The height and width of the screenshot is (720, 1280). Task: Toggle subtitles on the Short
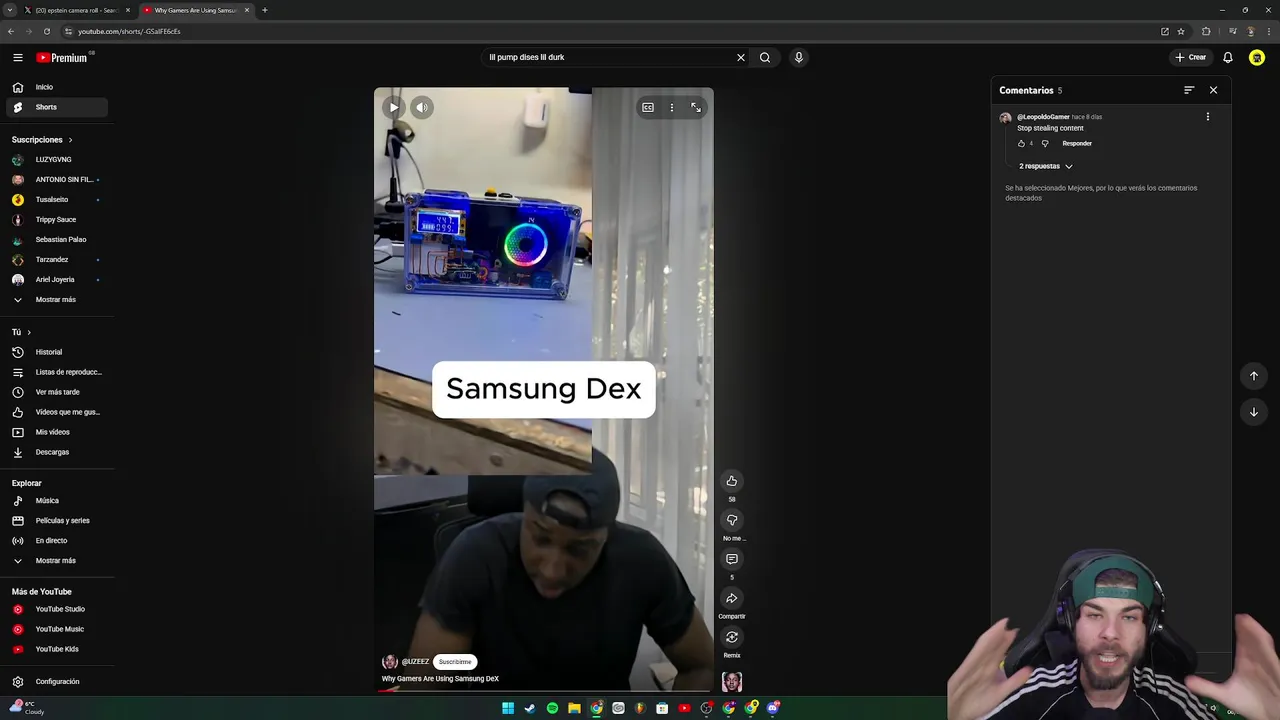click(648, 107)
